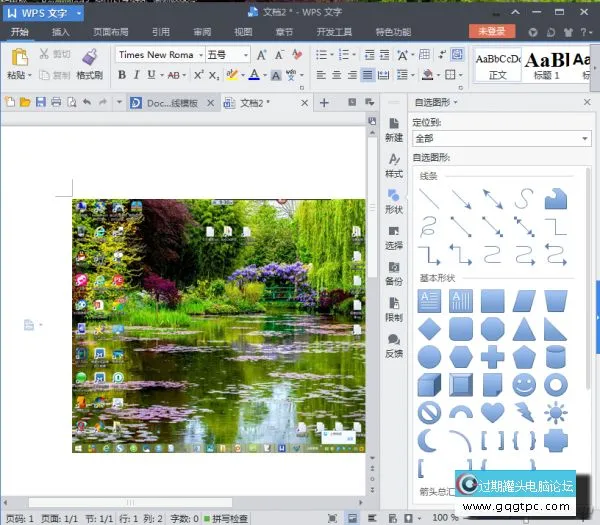Click the inserted desktop screenshot image
Viewport: 600px width, 525px height.
coord(218,325)
